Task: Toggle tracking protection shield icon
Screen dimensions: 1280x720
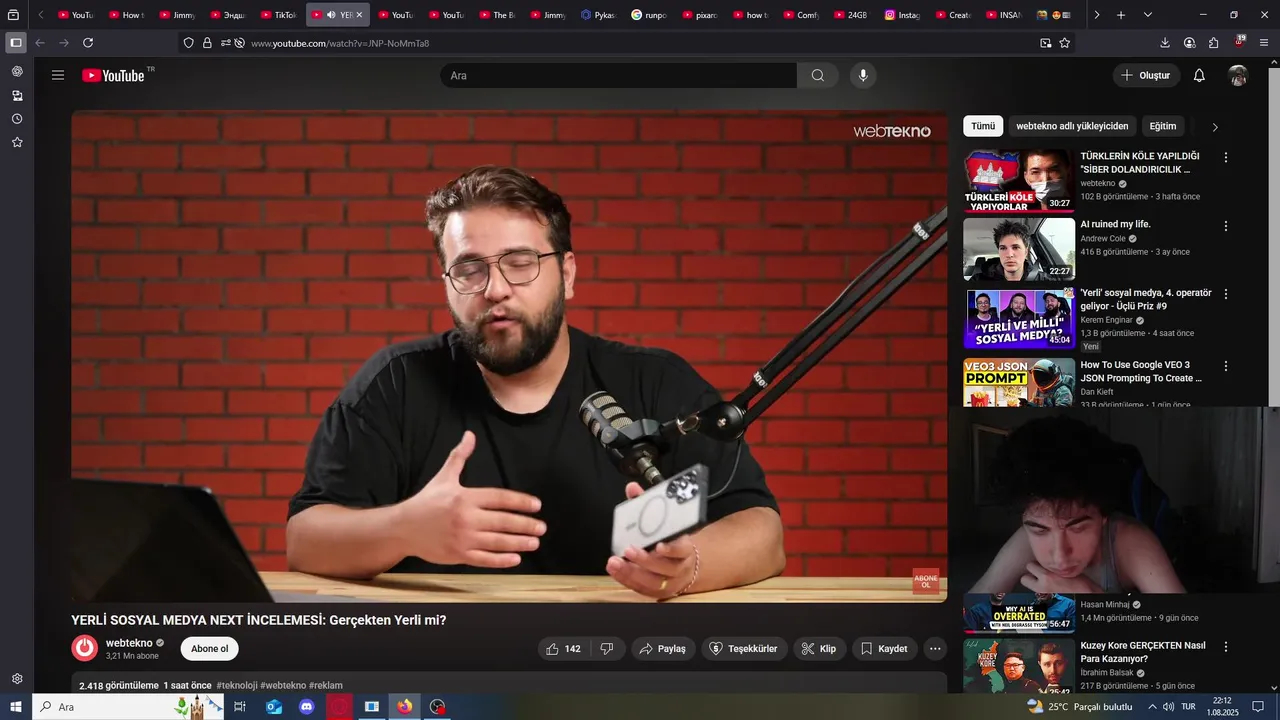Action: point(189,43)
